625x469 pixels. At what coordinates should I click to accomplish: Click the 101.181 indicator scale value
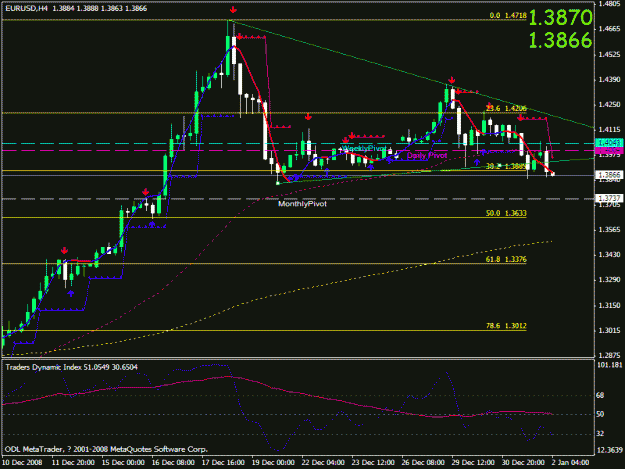pos(609,365)
